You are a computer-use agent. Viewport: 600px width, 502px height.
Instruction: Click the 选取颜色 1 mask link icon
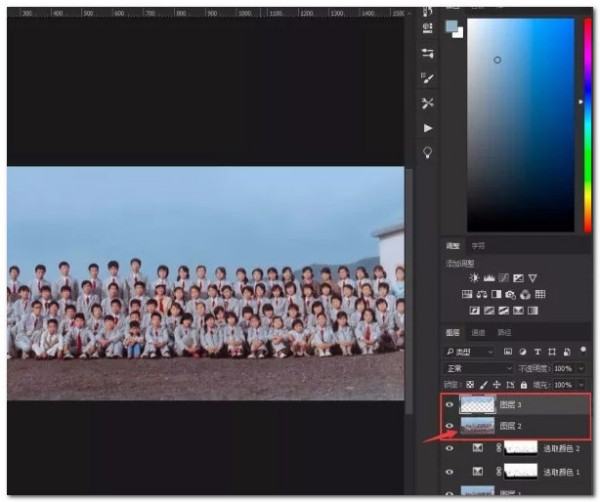[499, 471]
